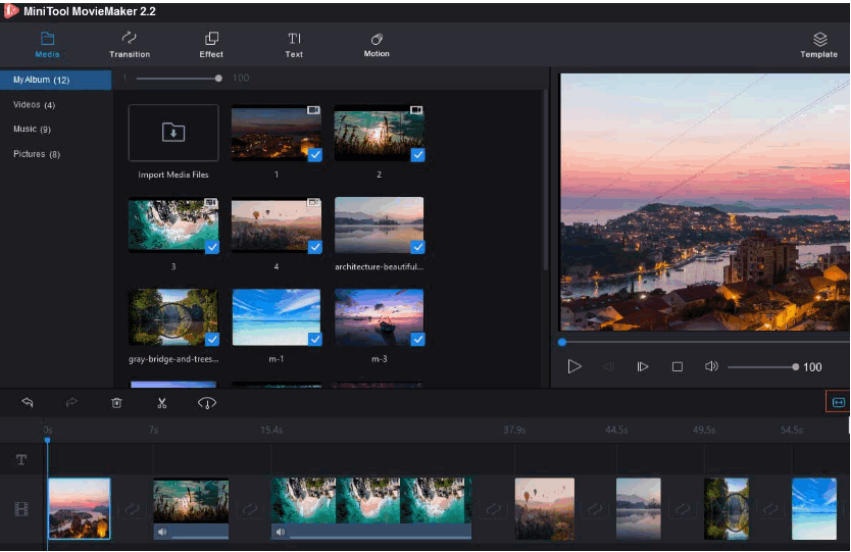This screenshot has height=552, width=851.
Task: Toggle the checkmark on thumbnail m-3
Action: [x=417, y=339]
